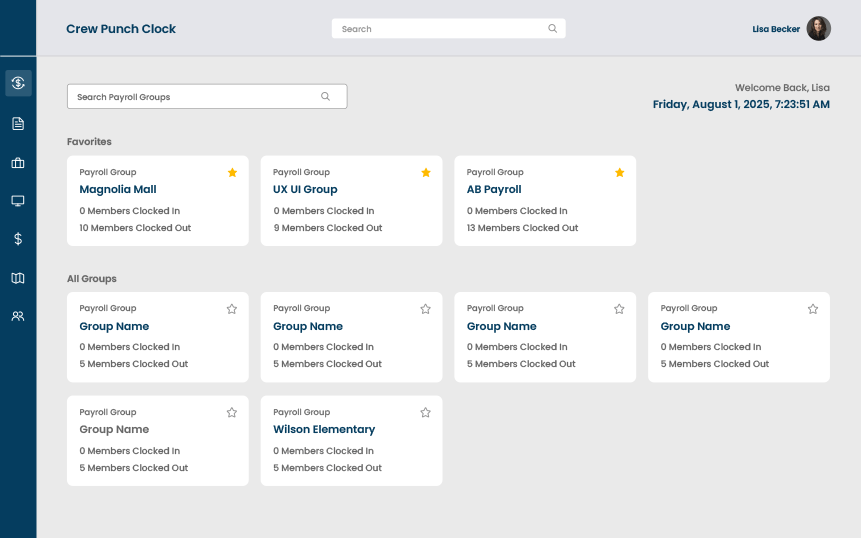Open the UX UI Group card title
Screen dimensions: 861x538
(x=305, y=190)
